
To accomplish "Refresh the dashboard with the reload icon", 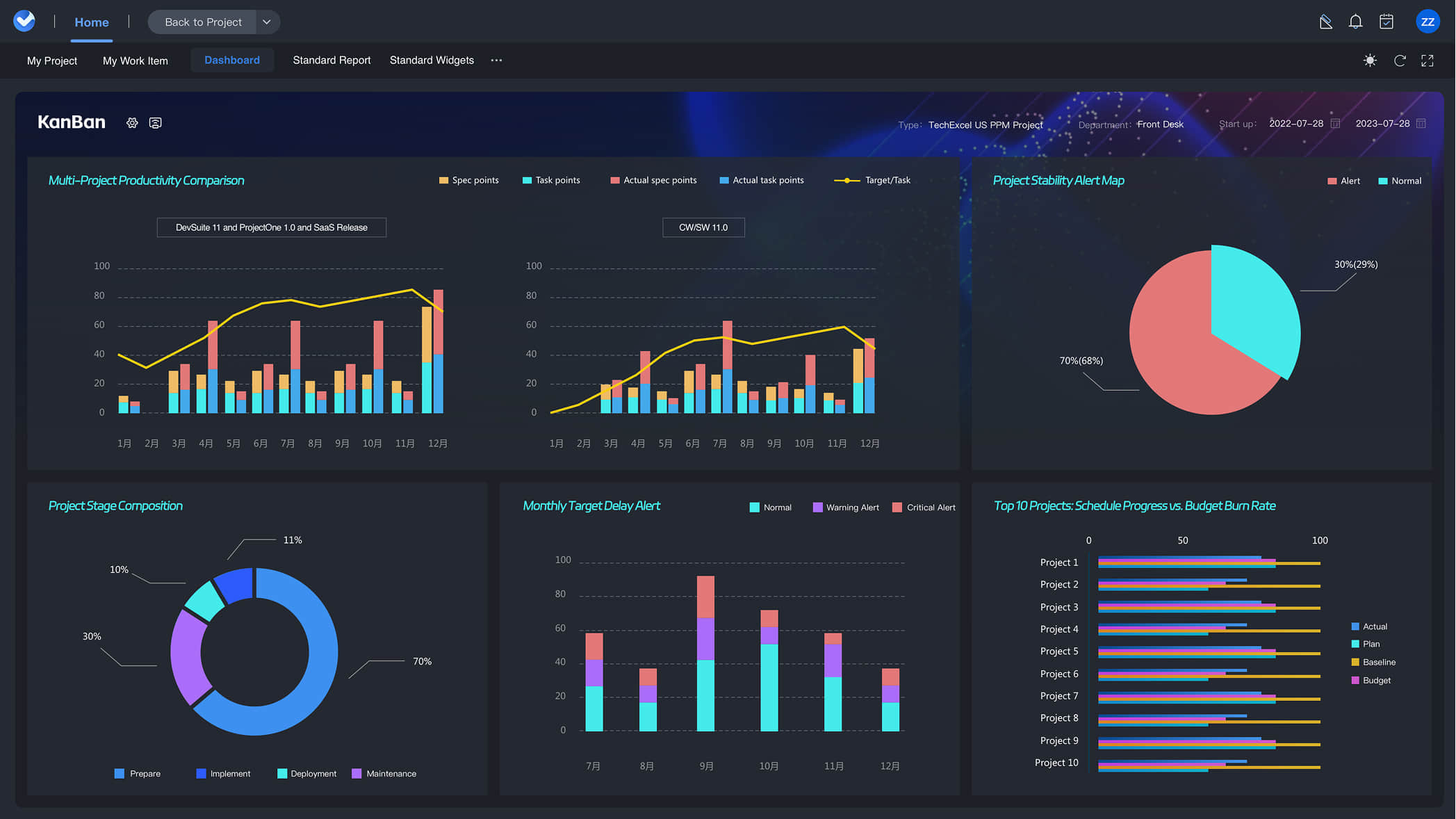I will click(x=1400, y=60).
